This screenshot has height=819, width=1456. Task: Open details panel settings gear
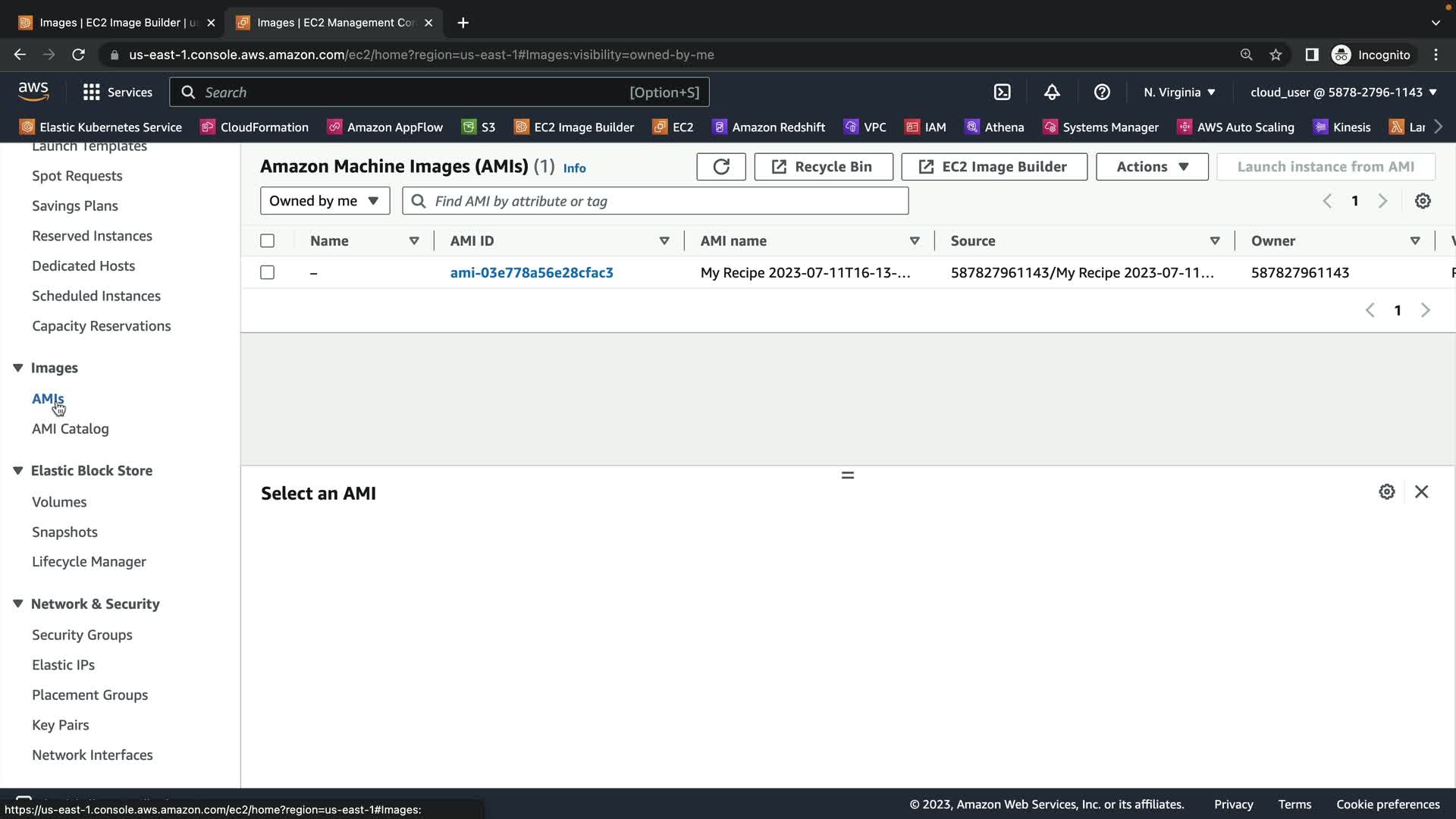tap(1386, 492)
